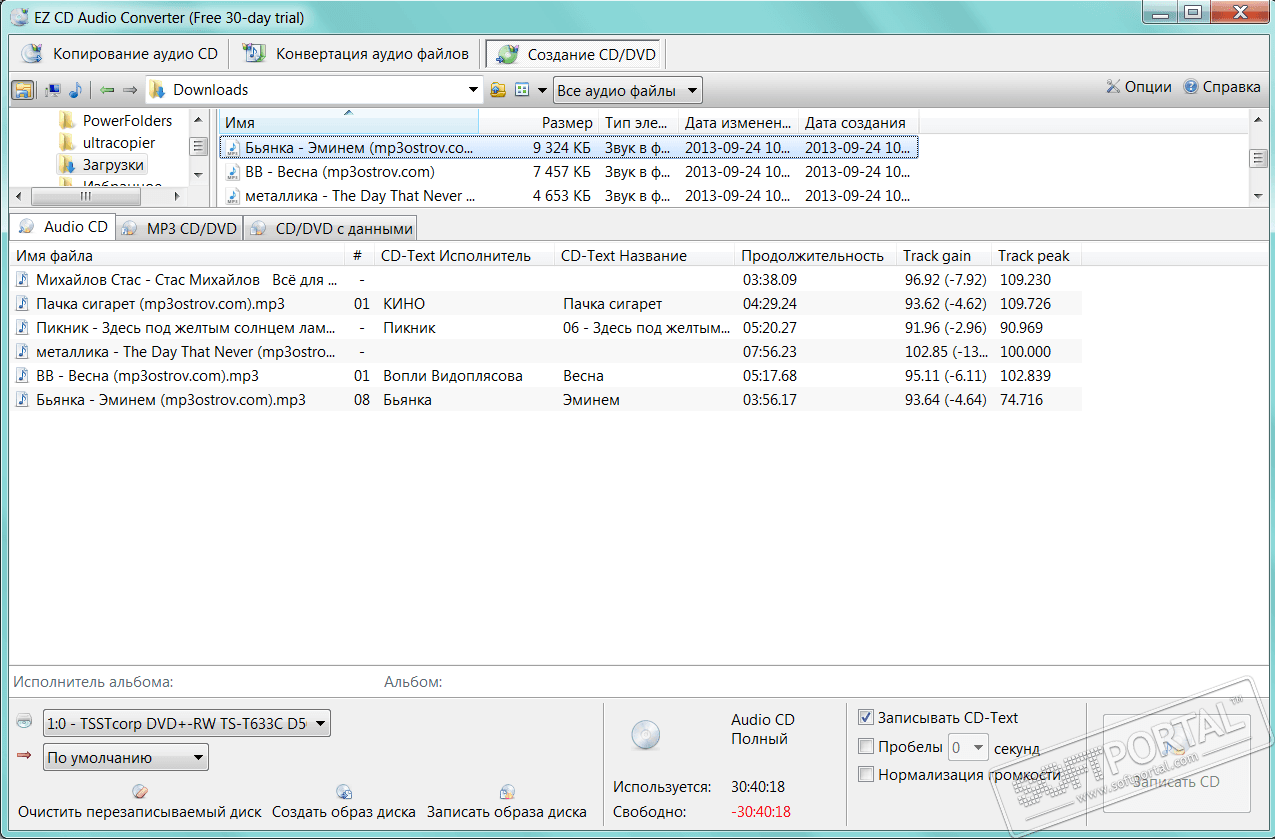The width and height of the screenshot is (1275, 839).
Task: Open the Downloads path dropdown
Action: [474, 90]
